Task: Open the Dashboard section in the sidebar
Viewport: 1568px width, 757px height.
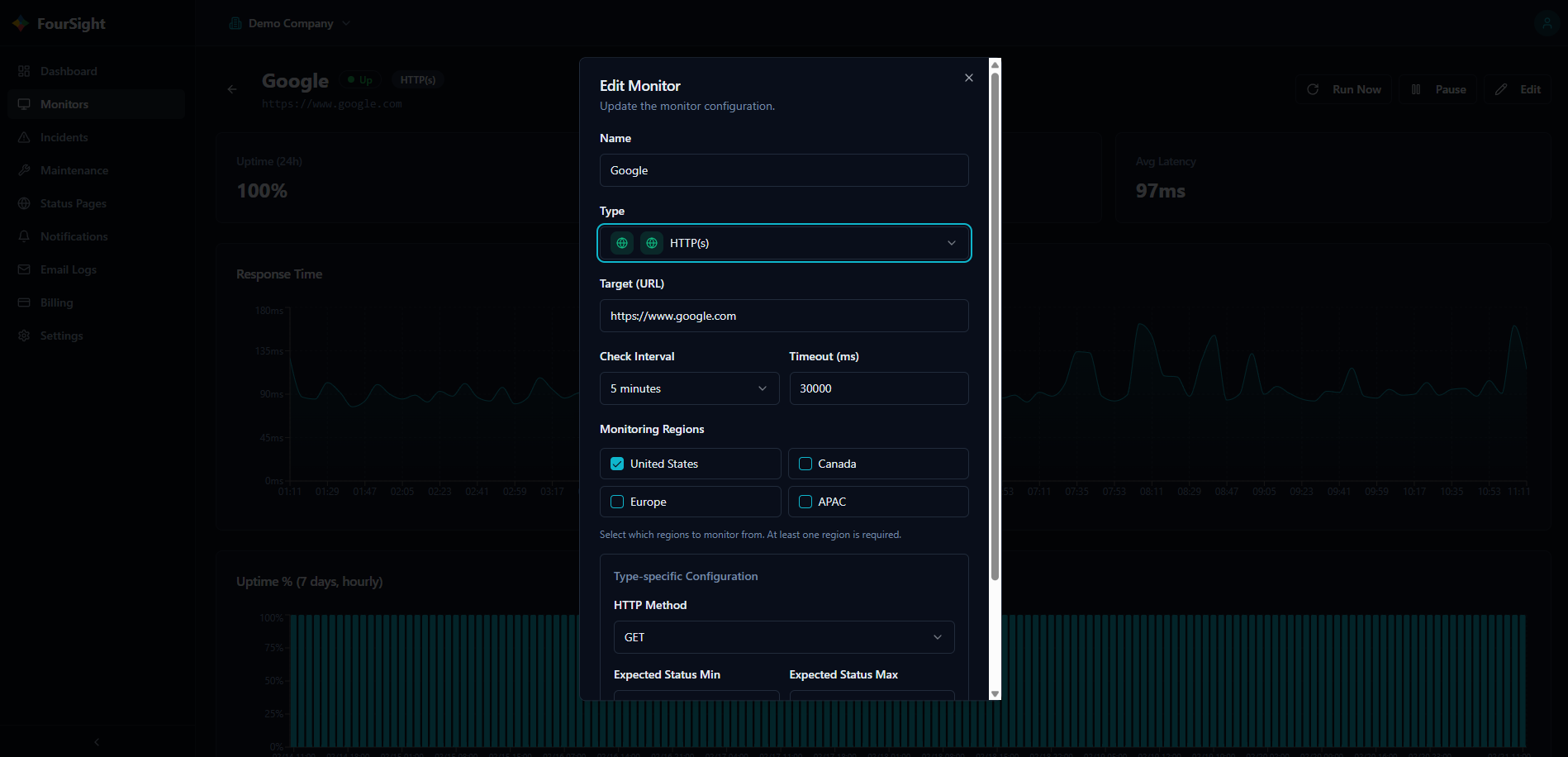Action: 69,71
